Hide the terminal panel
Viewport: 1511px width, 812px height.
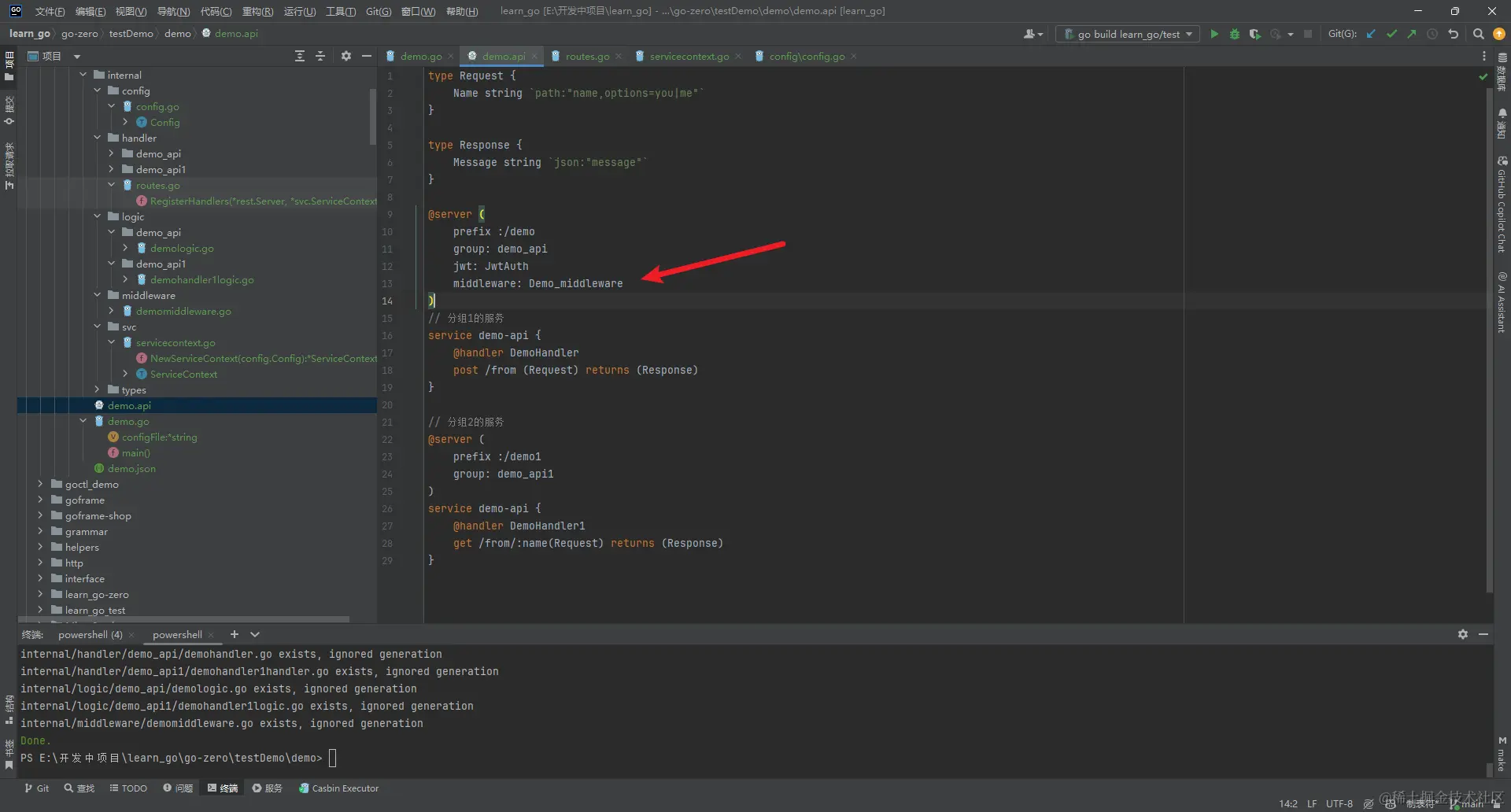[1483, 634]
